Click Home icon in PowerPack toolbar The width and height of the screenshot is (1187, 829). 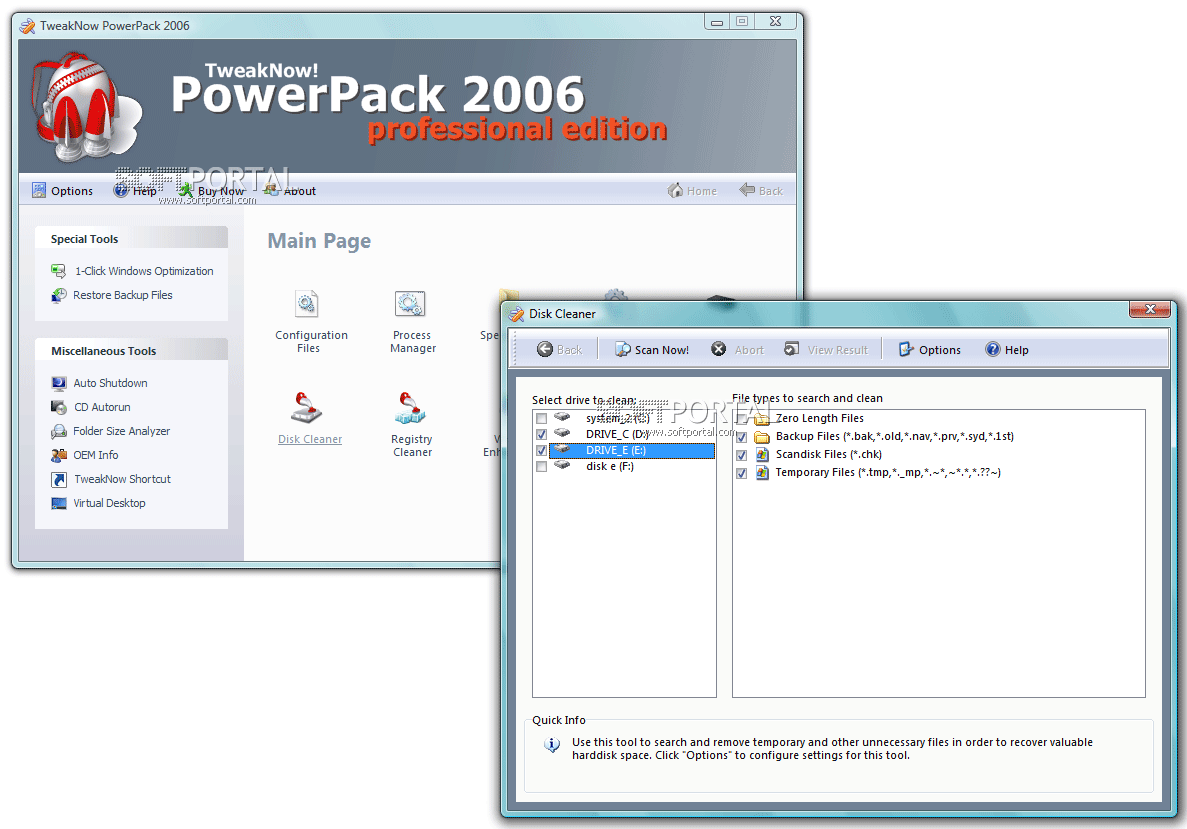coord(675,190)
